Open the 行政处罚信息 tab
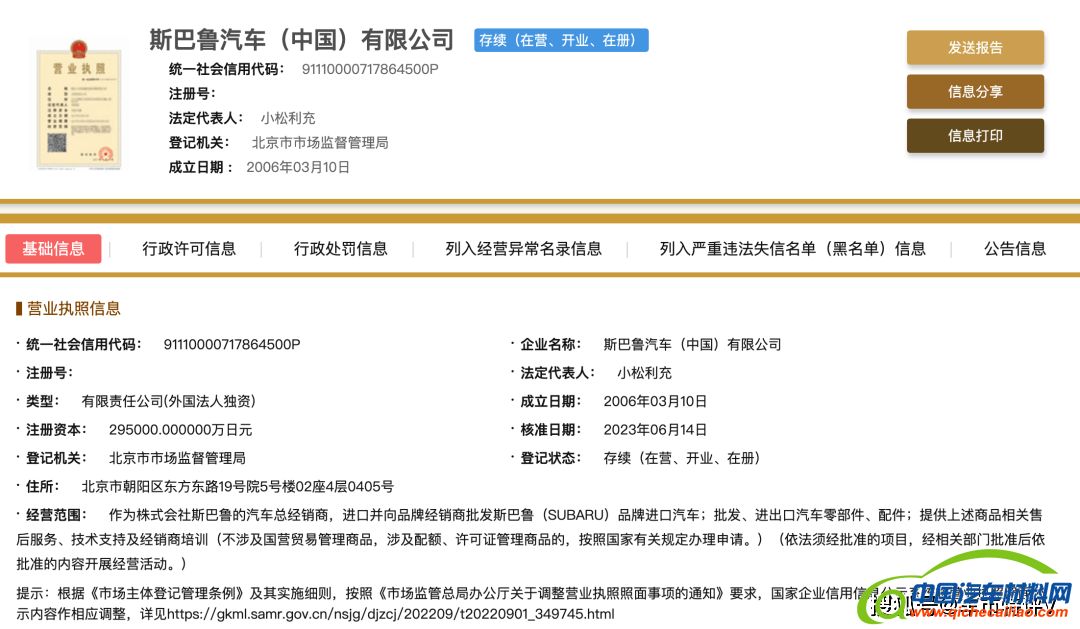 pos(340,249)
